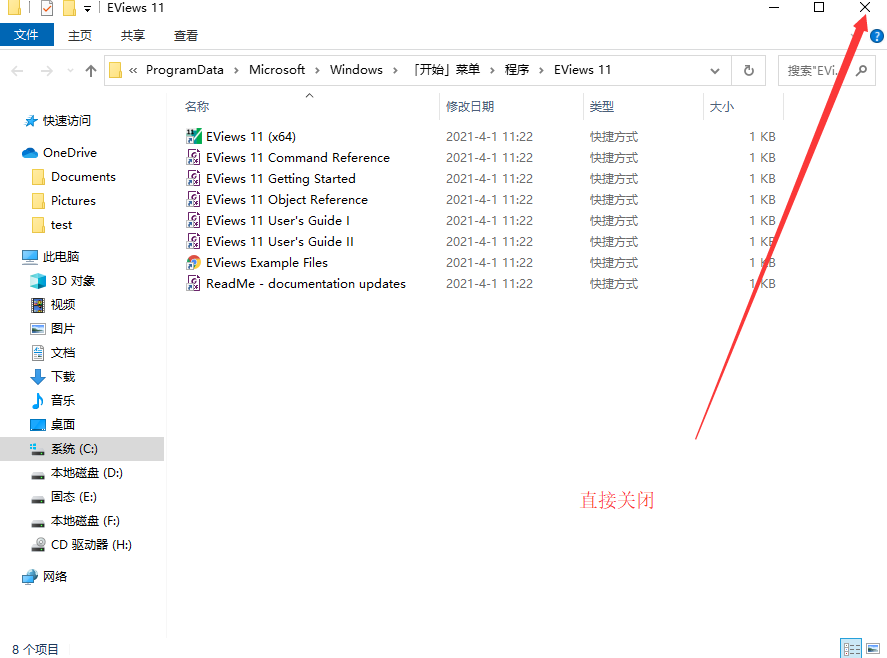Select EViews 11 Command Reference icon

193,157
